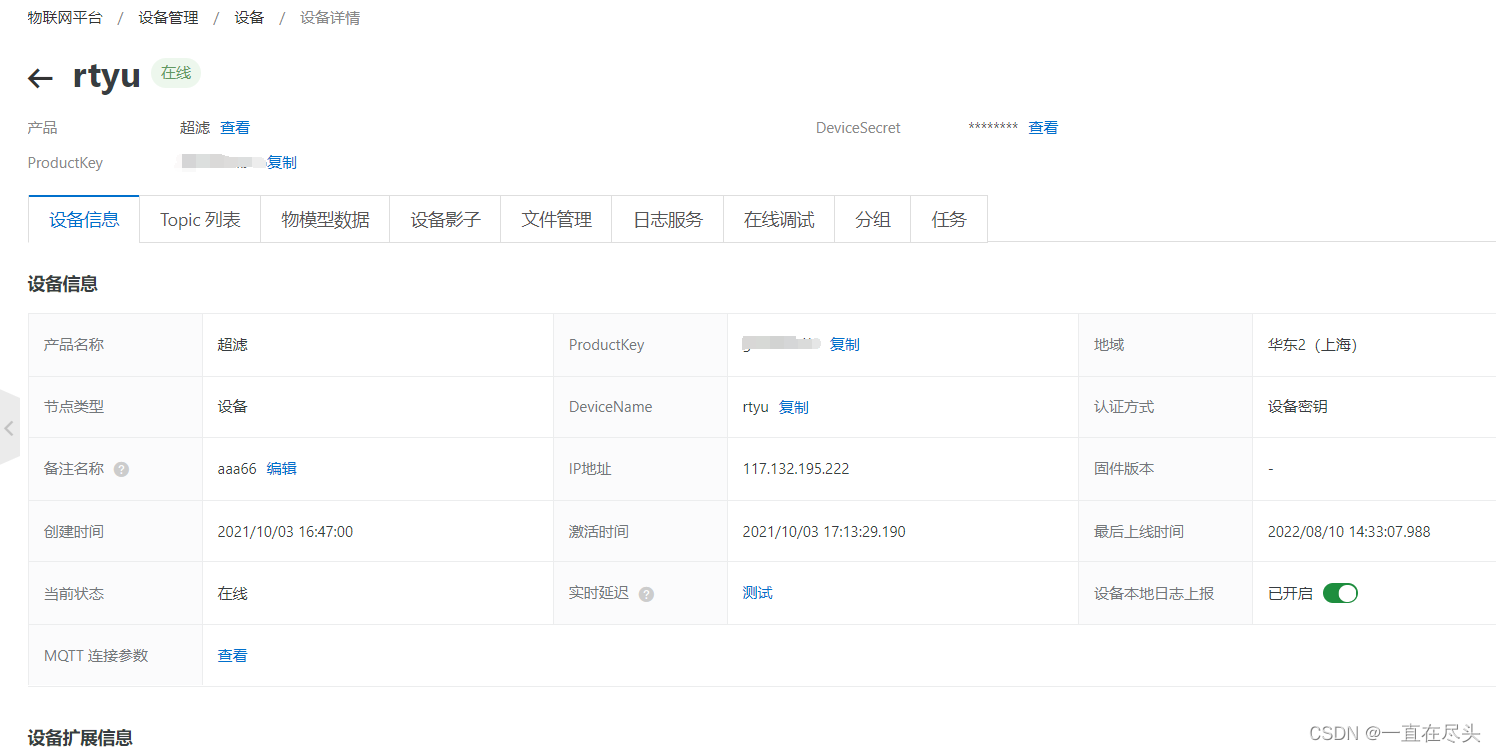Click 测试 to test real-time latency
Screen dimensions: 1496x753
[757, 593]
